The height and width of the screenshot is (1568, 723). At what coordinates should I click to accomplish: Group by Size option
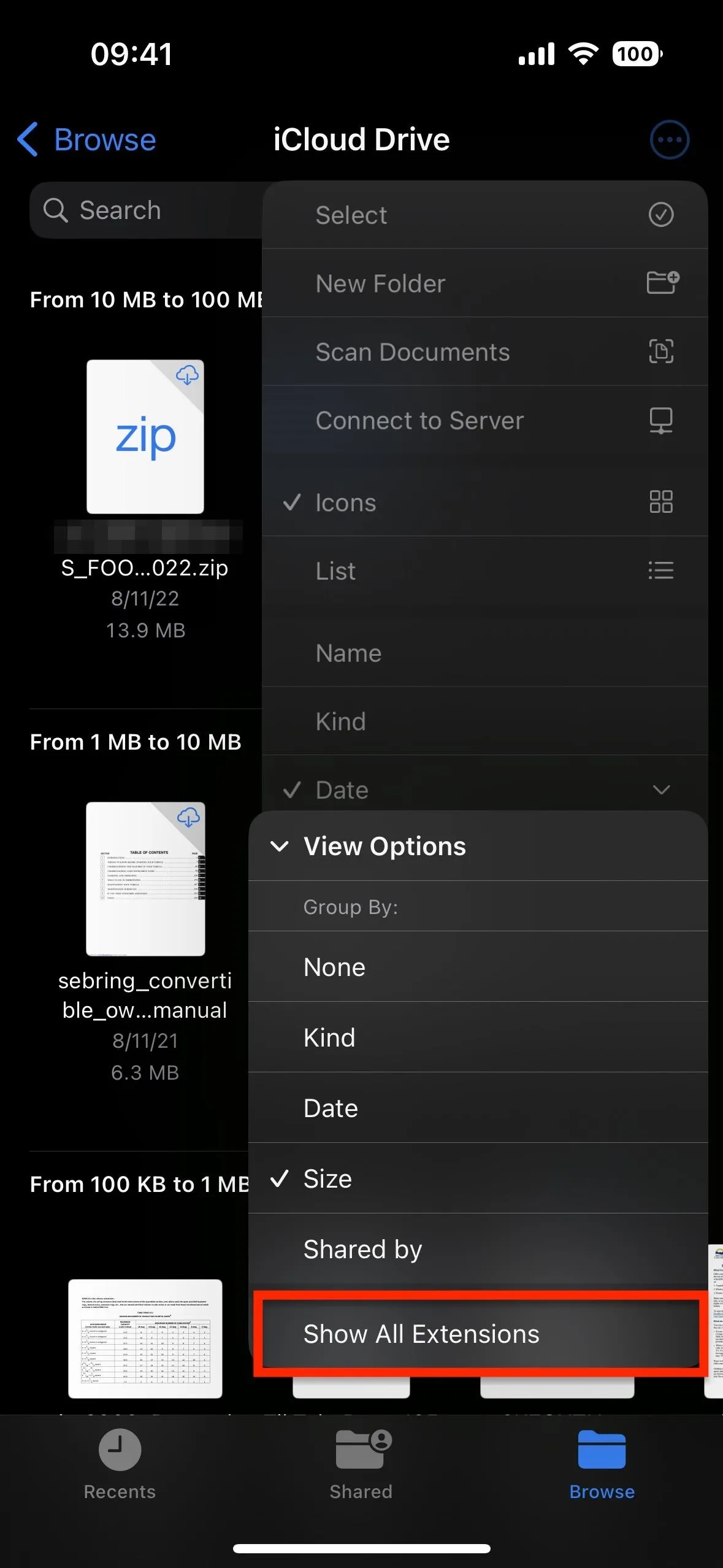tap(478, 1178)
